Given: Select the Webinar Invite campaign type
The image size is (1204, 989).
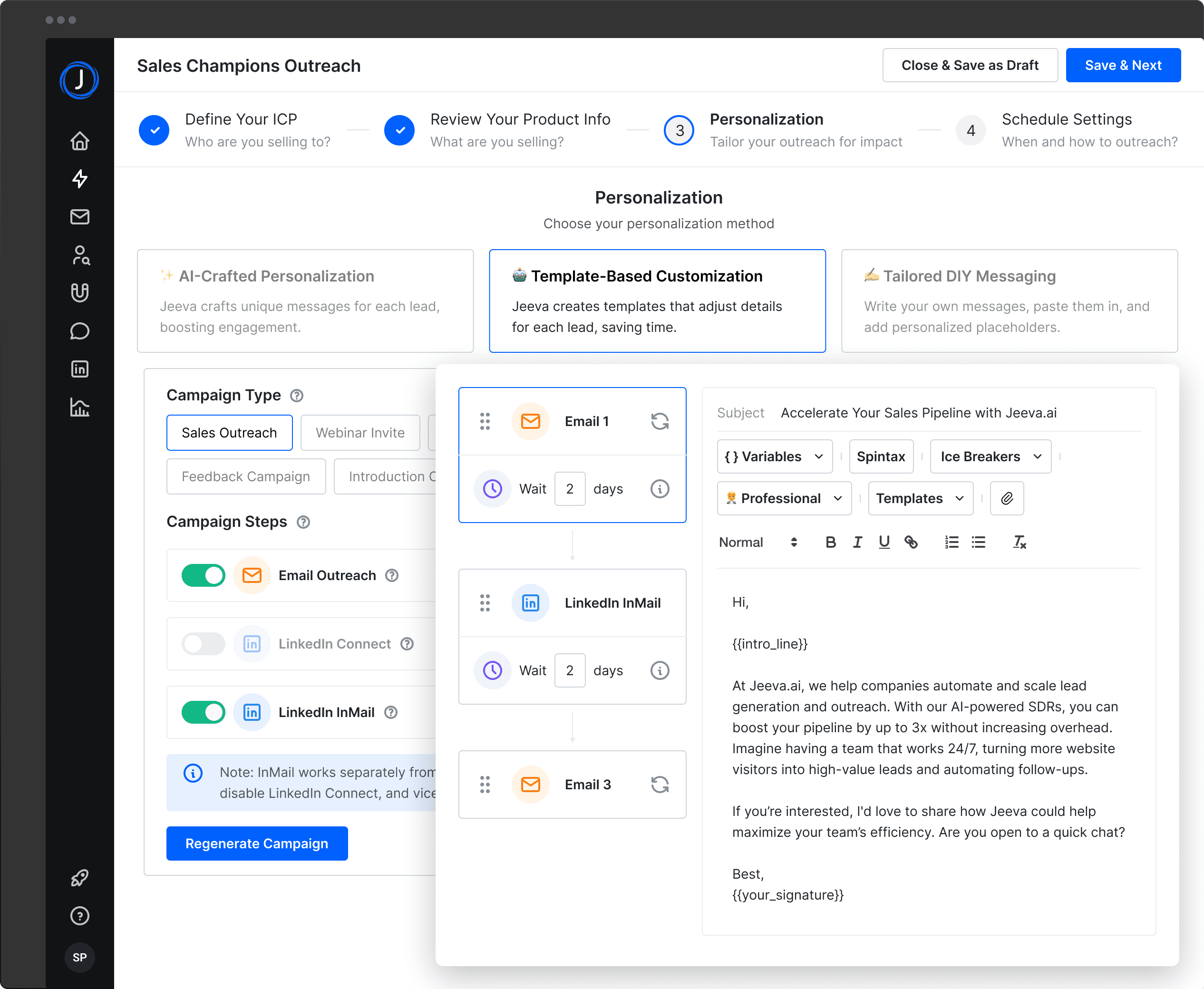Looking at the screenshot, I should [360, 433].
